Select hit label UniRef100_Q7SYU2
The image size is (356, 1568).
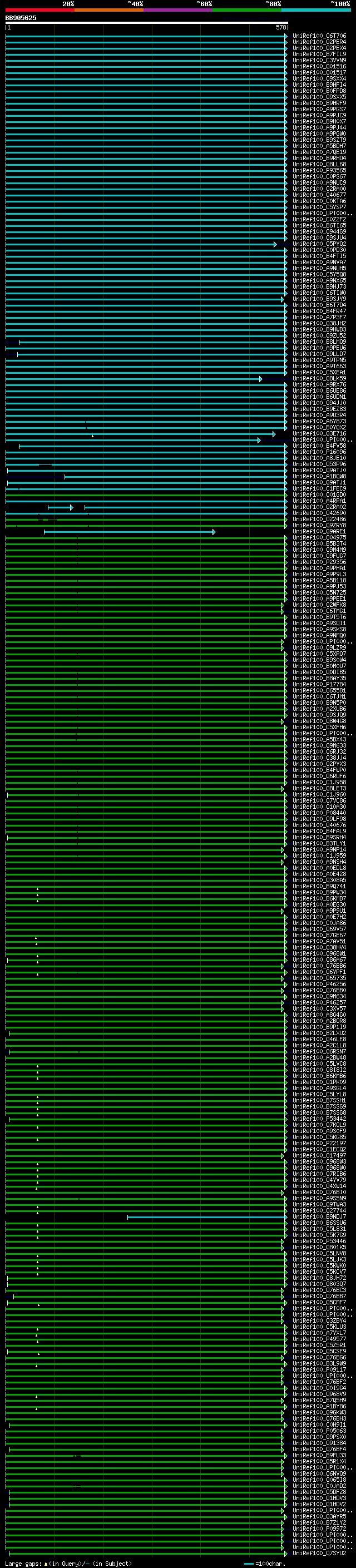coord(319,1554)
